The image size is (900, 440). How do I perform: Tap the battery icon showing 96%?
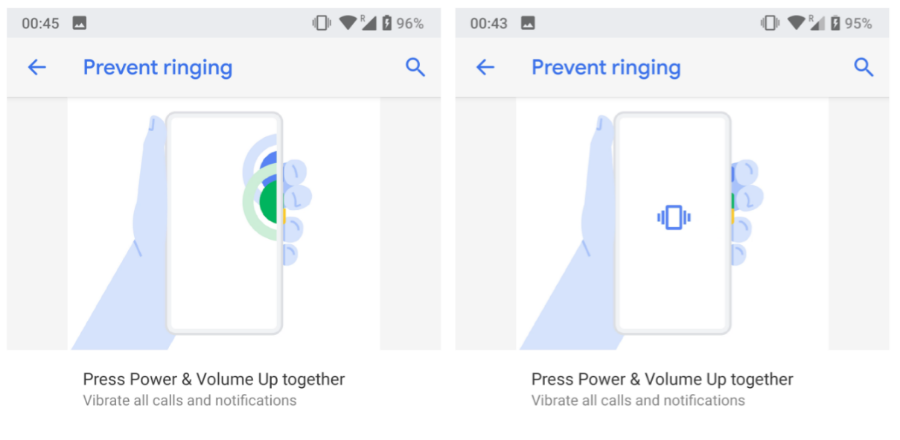[x=387, y=23]
